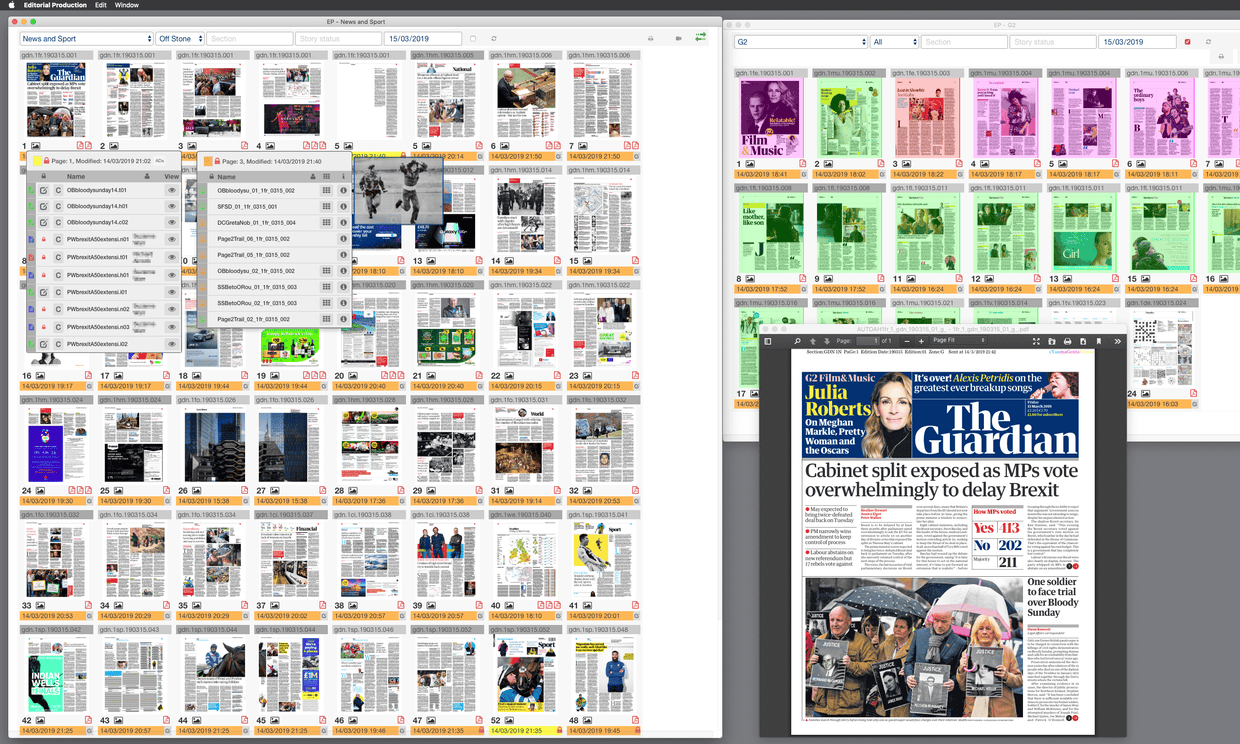Click the ADs button in page 1 popup
The image size is (1240, 744).
(x=160, y=160)
